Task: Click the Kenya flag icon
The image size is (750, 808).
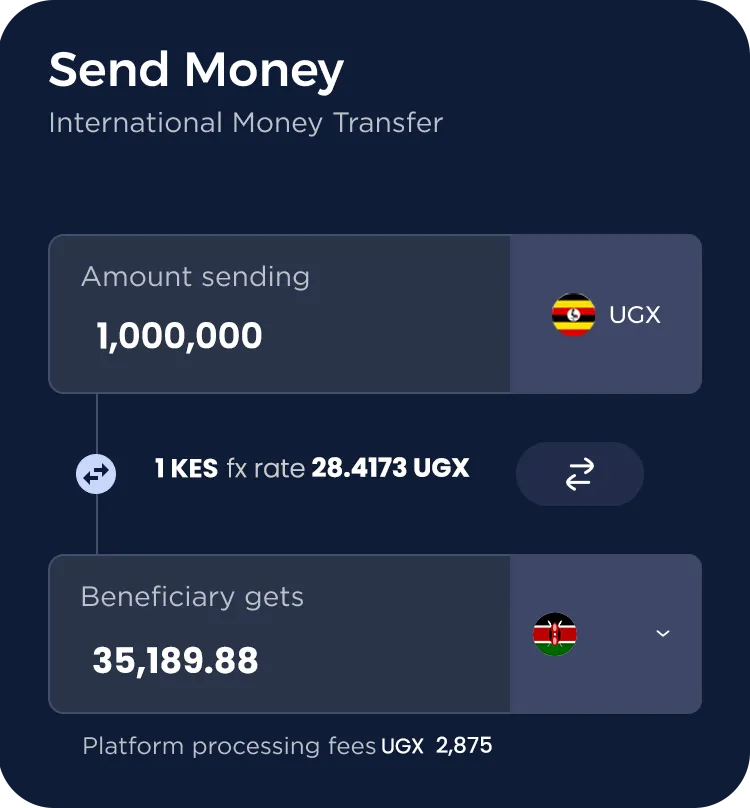Action: point(555,634)
